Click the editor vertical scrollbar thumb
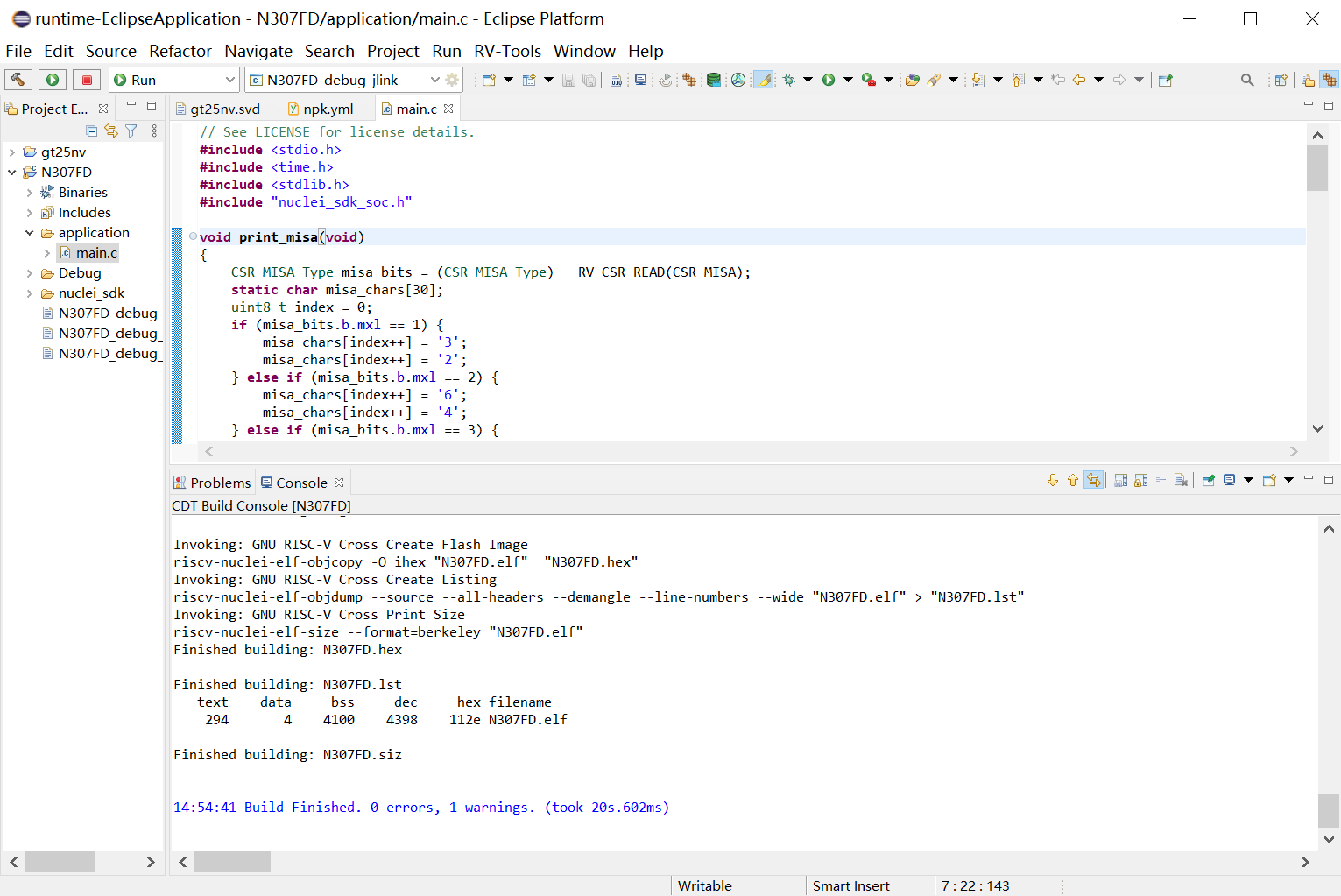The height and width of the screenshot is (896, 1341). click(x=1317, y=168)
